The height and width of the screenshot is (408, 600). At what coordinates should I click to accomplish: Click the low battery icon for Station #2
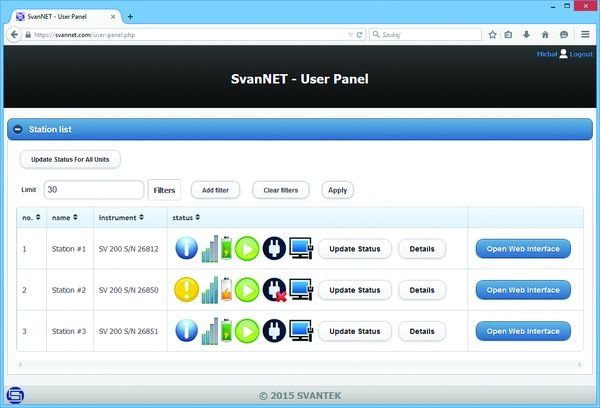(x=230, y=290)
